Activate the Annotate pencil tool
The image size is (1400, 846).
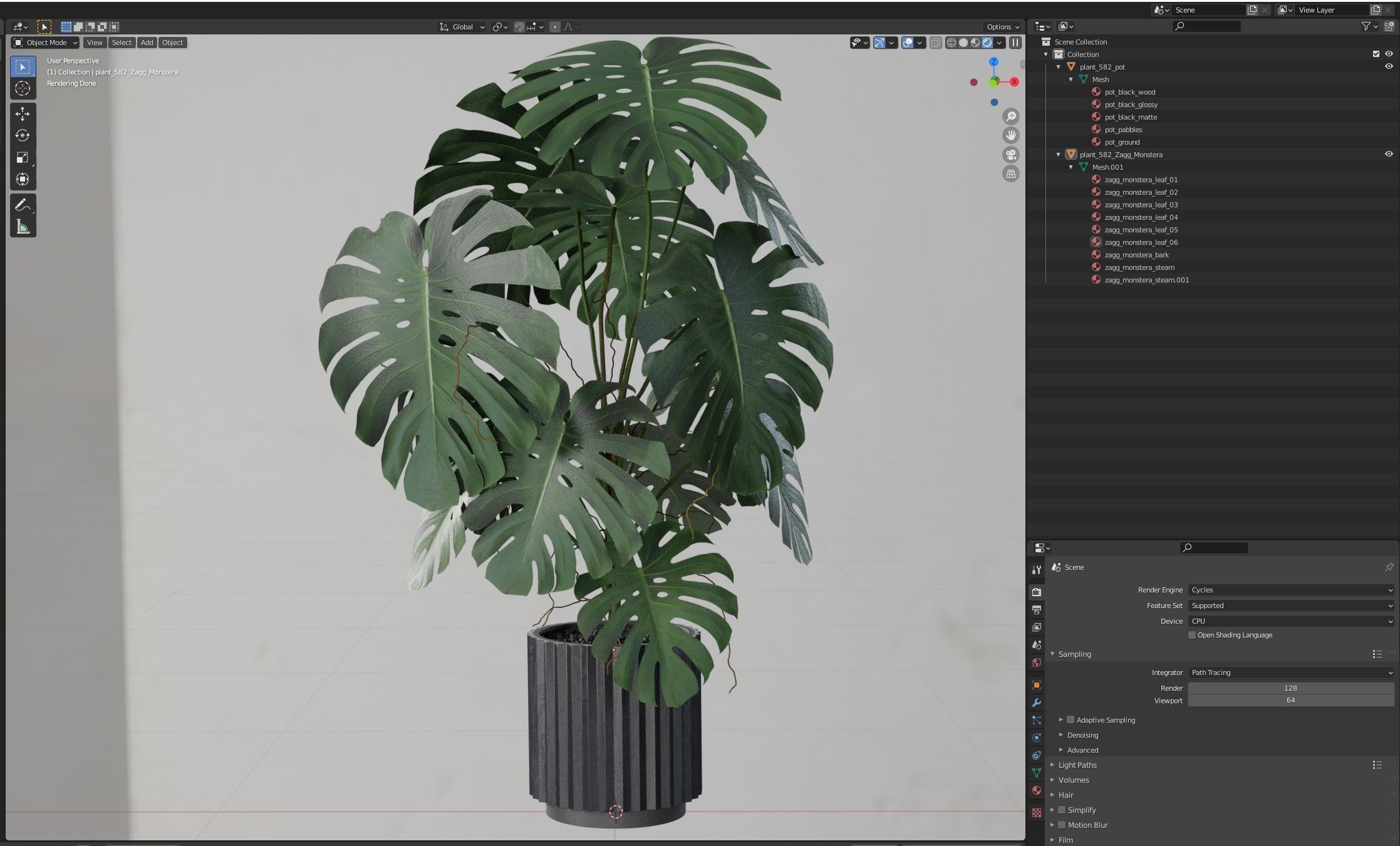coord(23,205)
